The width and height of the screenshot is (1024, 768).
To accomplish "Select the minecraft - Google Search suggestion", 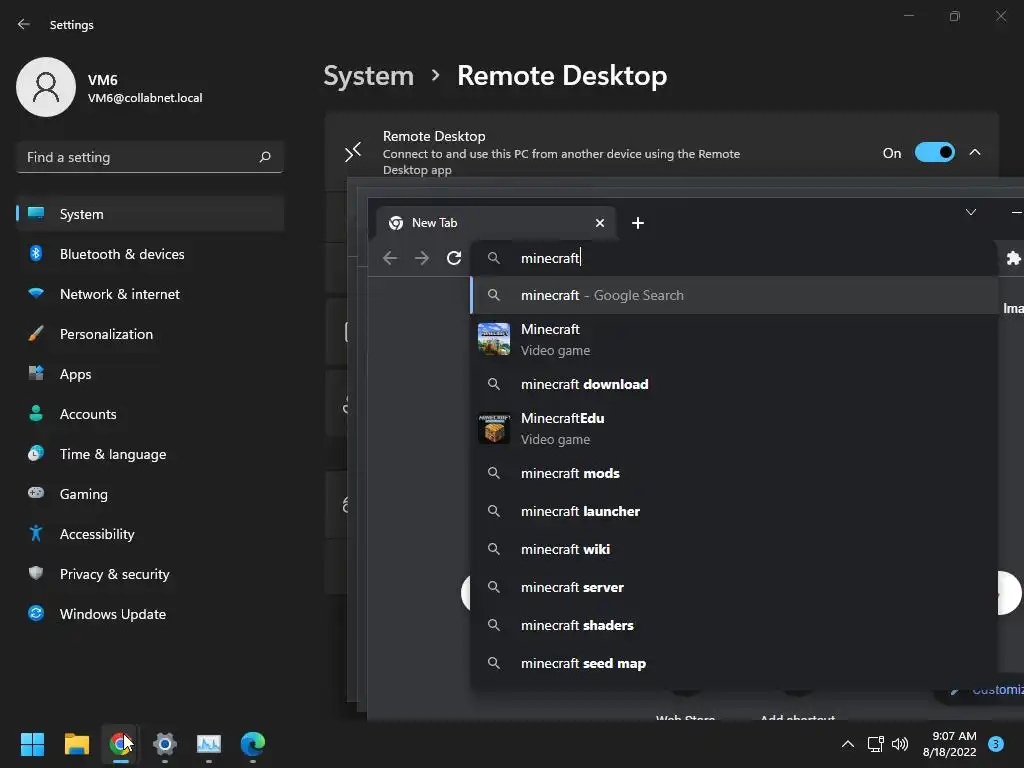I will 734,295.
